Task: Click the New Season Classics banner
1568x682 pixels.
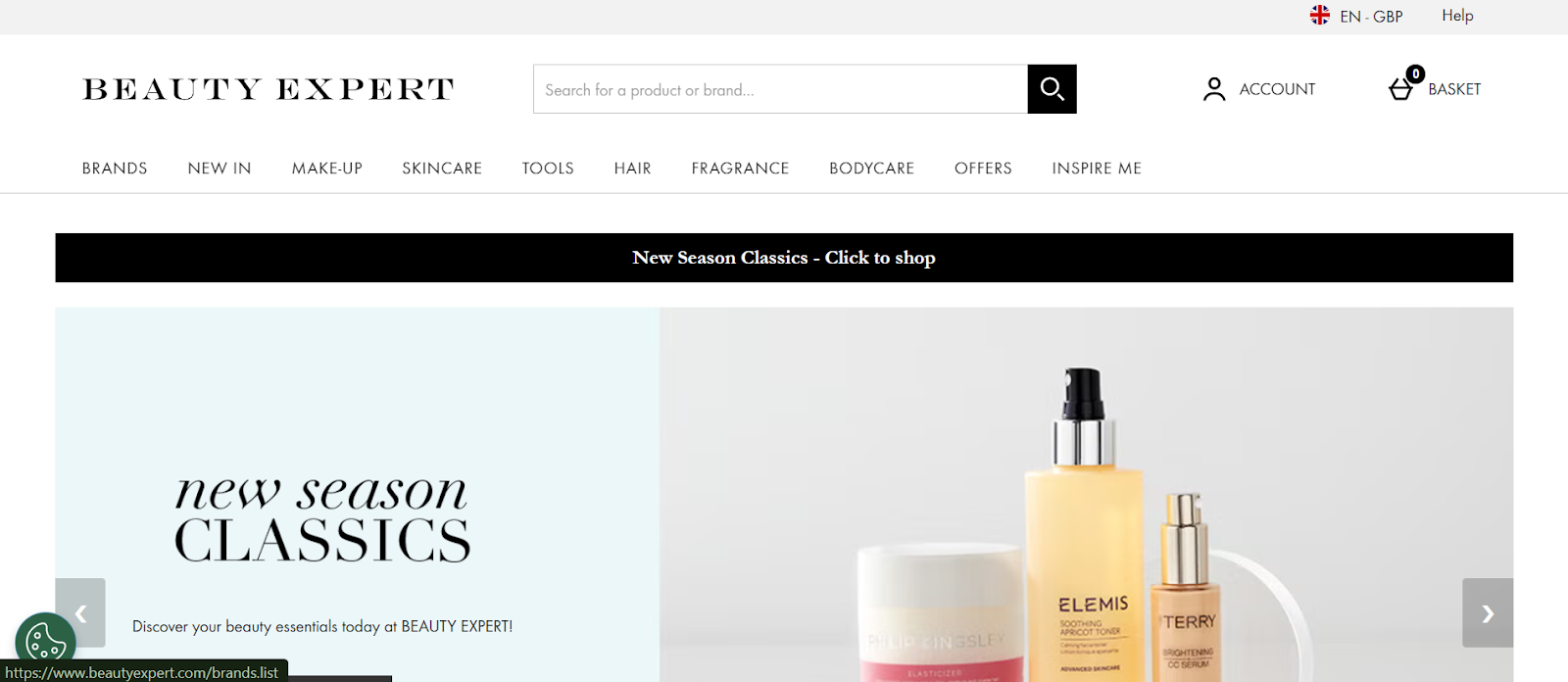Action: pos(784,258)
